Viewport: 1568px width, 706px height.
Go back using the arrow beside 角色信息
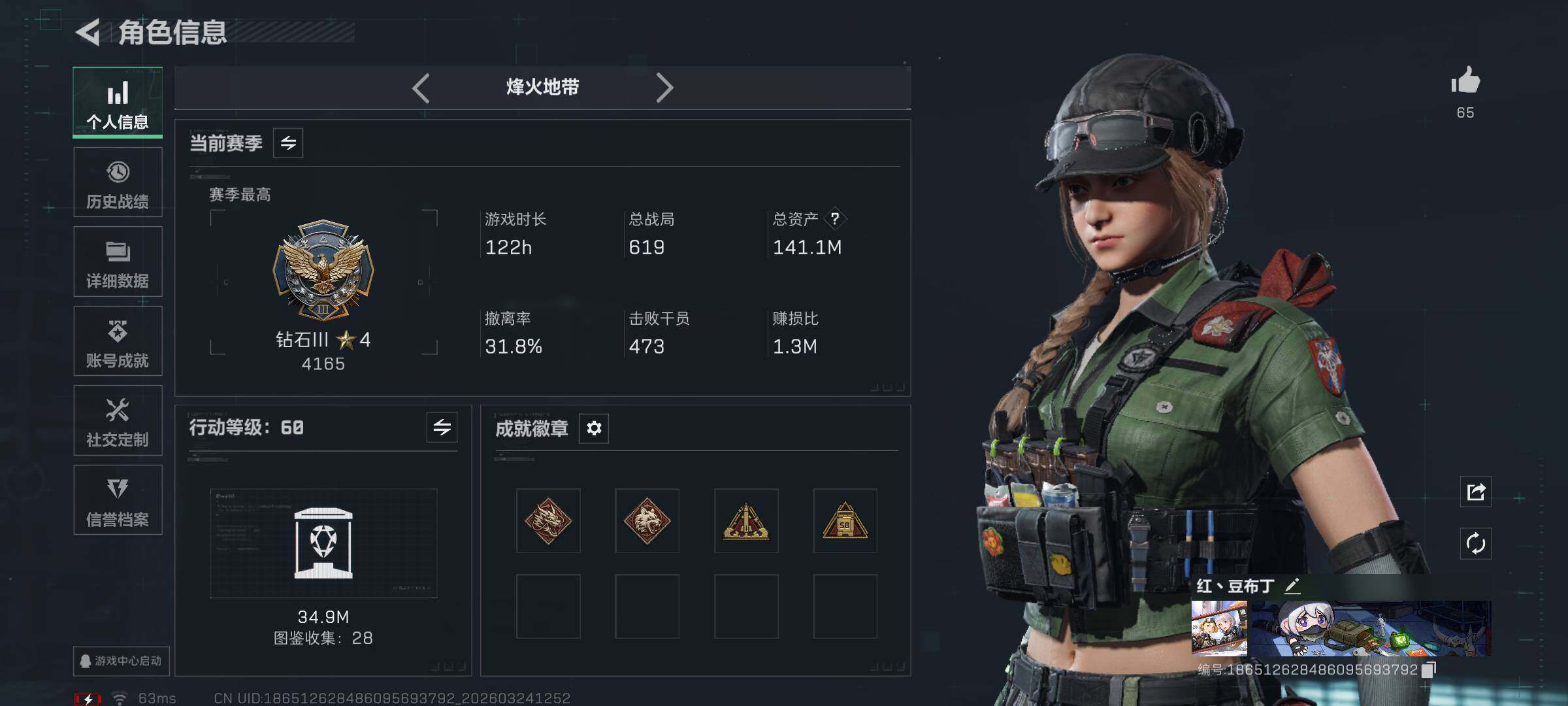point(88,32)
